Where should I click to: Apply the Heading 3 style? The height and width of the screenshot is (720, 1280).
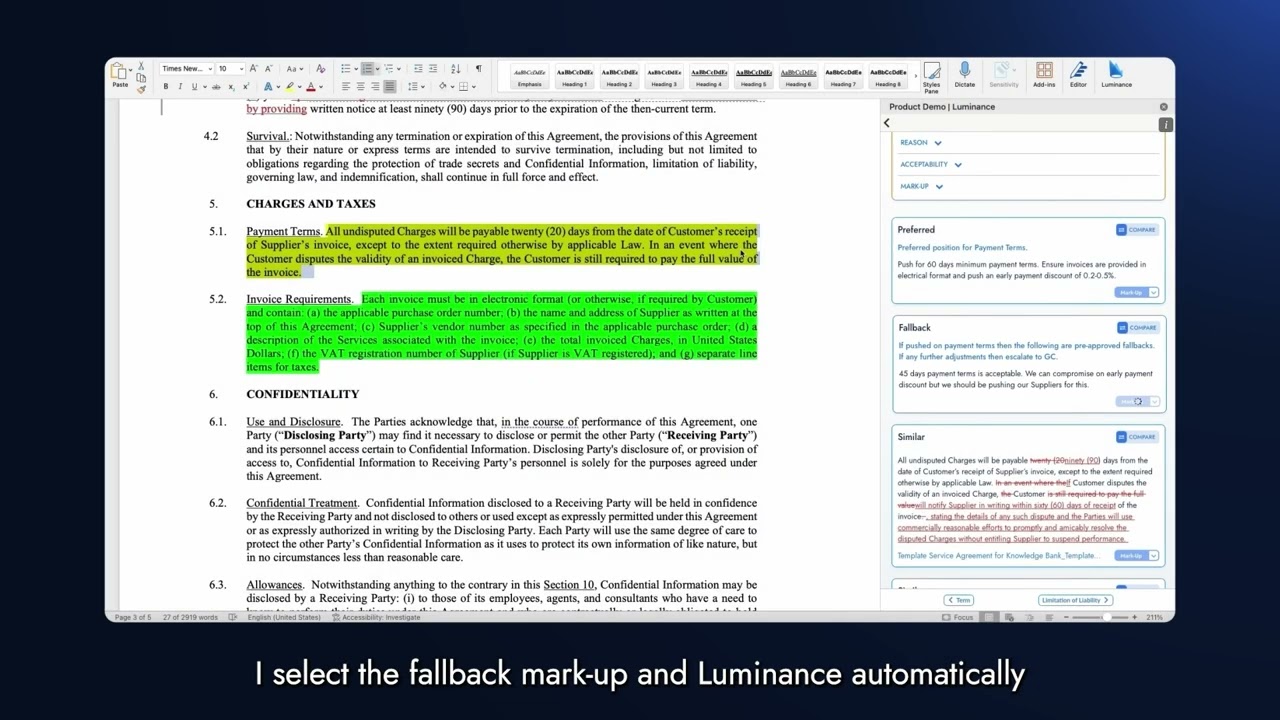point(664,77)
